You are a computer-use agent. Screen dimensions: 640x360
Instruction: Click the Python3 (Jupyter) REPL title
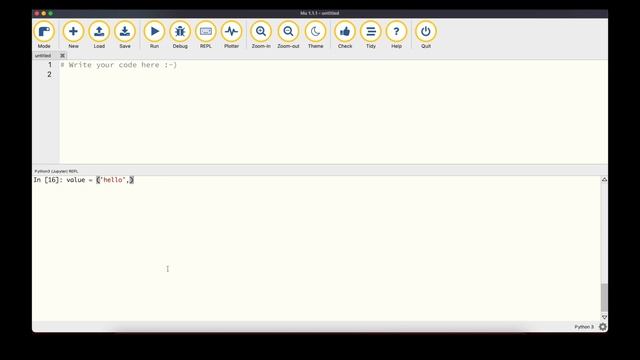point(56,171)
